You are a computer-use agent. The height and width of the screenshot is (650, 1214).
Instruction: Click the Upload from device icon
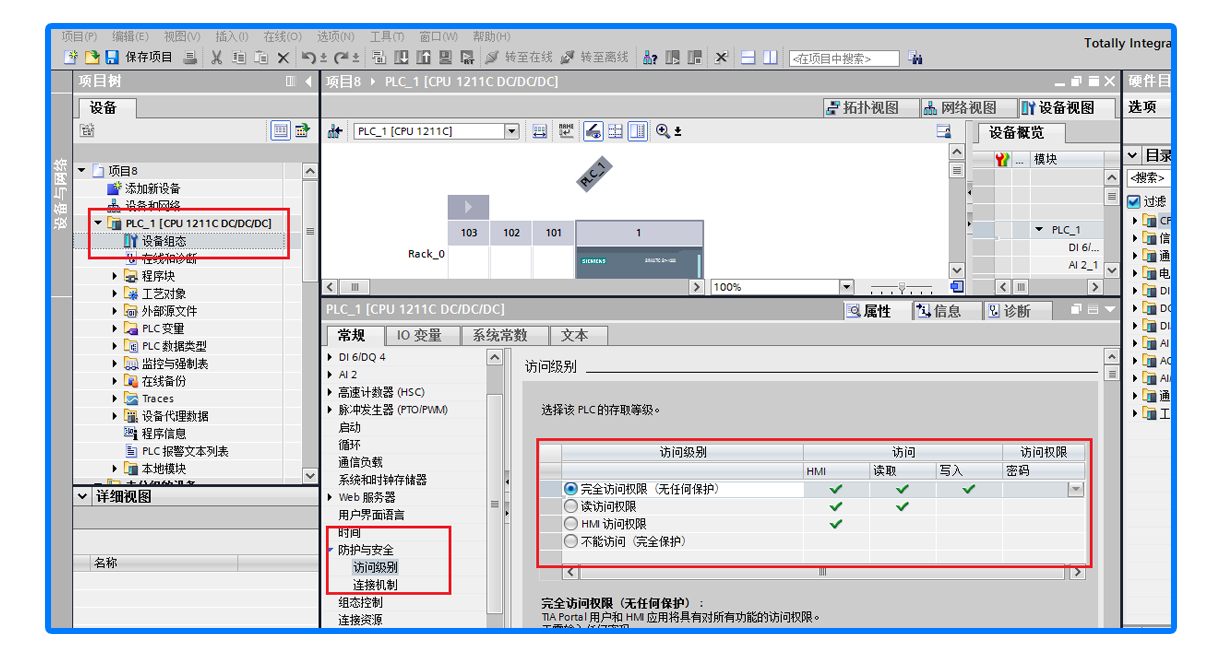(423, 57)
